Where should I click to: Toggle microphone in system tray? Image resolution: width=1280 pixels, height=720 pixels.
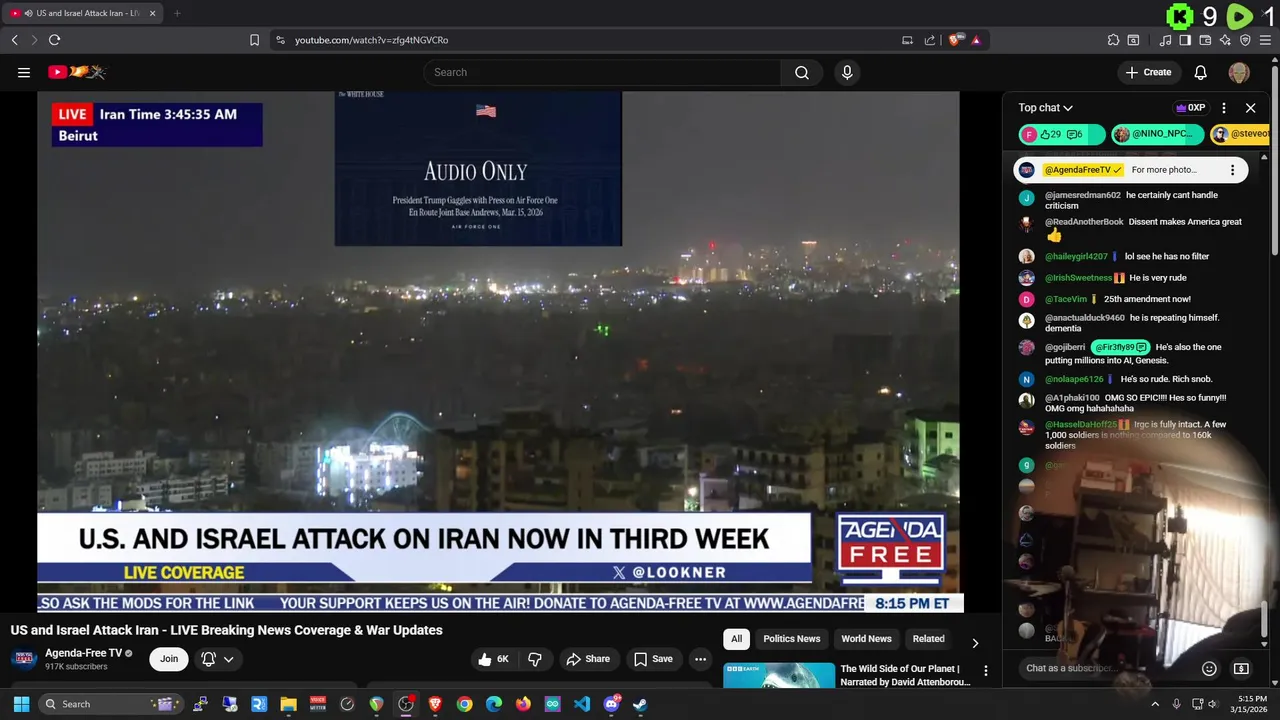[x=1177, y=704]
